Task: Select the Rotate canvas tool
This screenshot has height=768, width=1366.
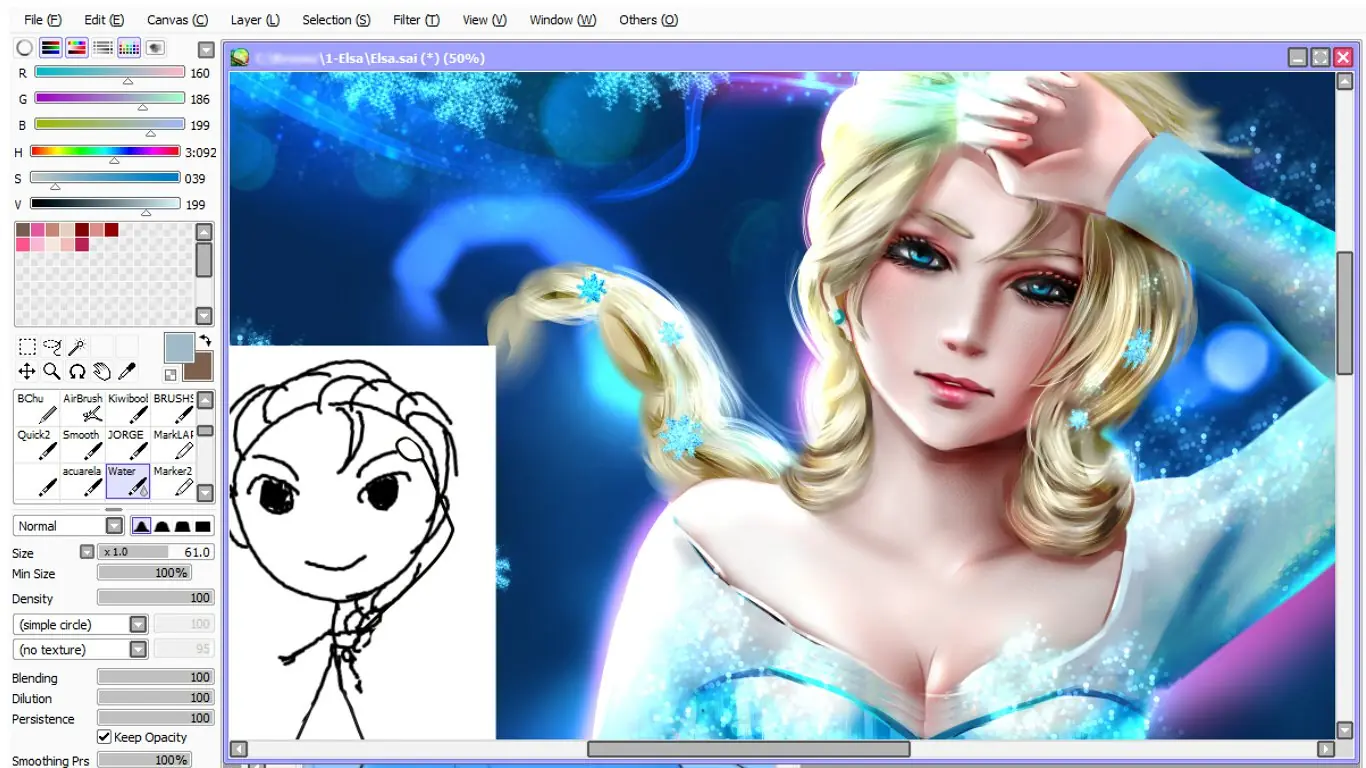Action: (77, 372)
